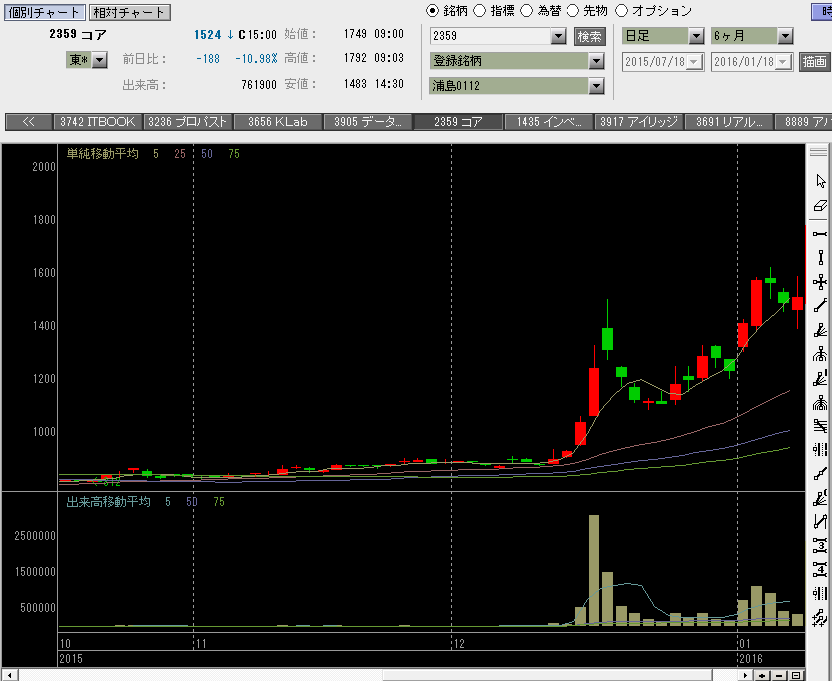Open the 相対チャート tab
Viewport: 832px width, 681px height.
(x=129, y=12)
